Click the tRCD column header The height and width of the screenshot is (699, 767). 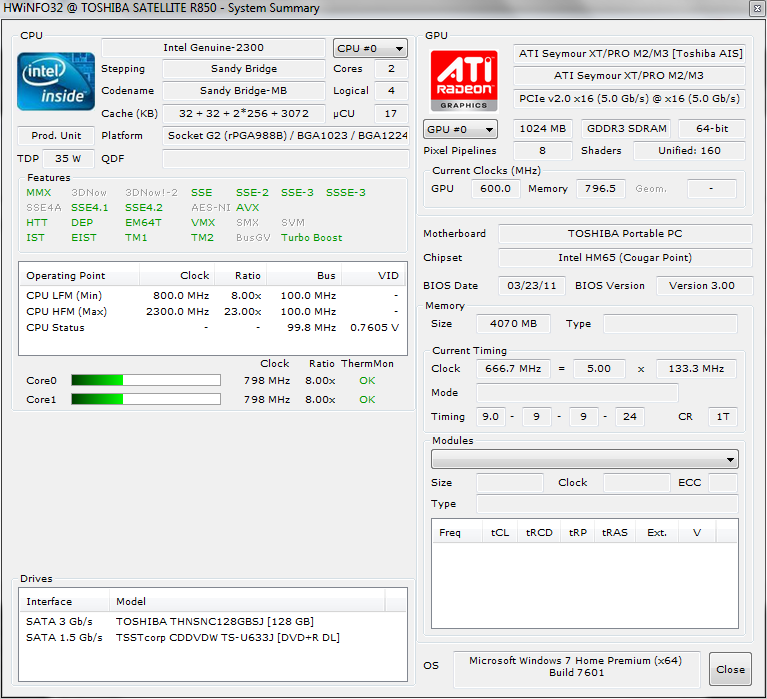pyautogui.click(x=539, y=532)
